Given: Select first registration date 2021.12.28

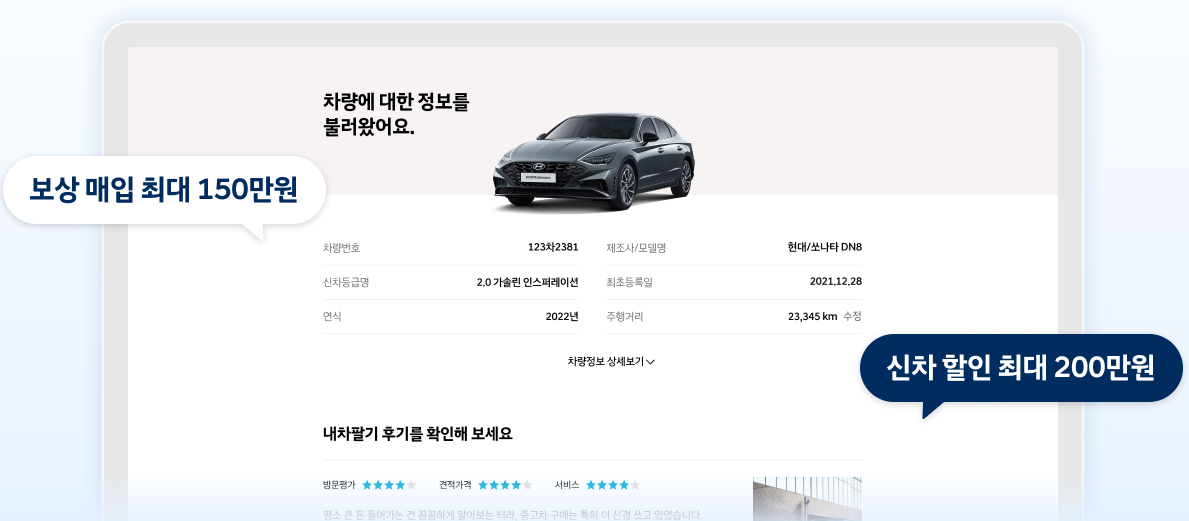Looking at the screenshot, I should 836,281.
